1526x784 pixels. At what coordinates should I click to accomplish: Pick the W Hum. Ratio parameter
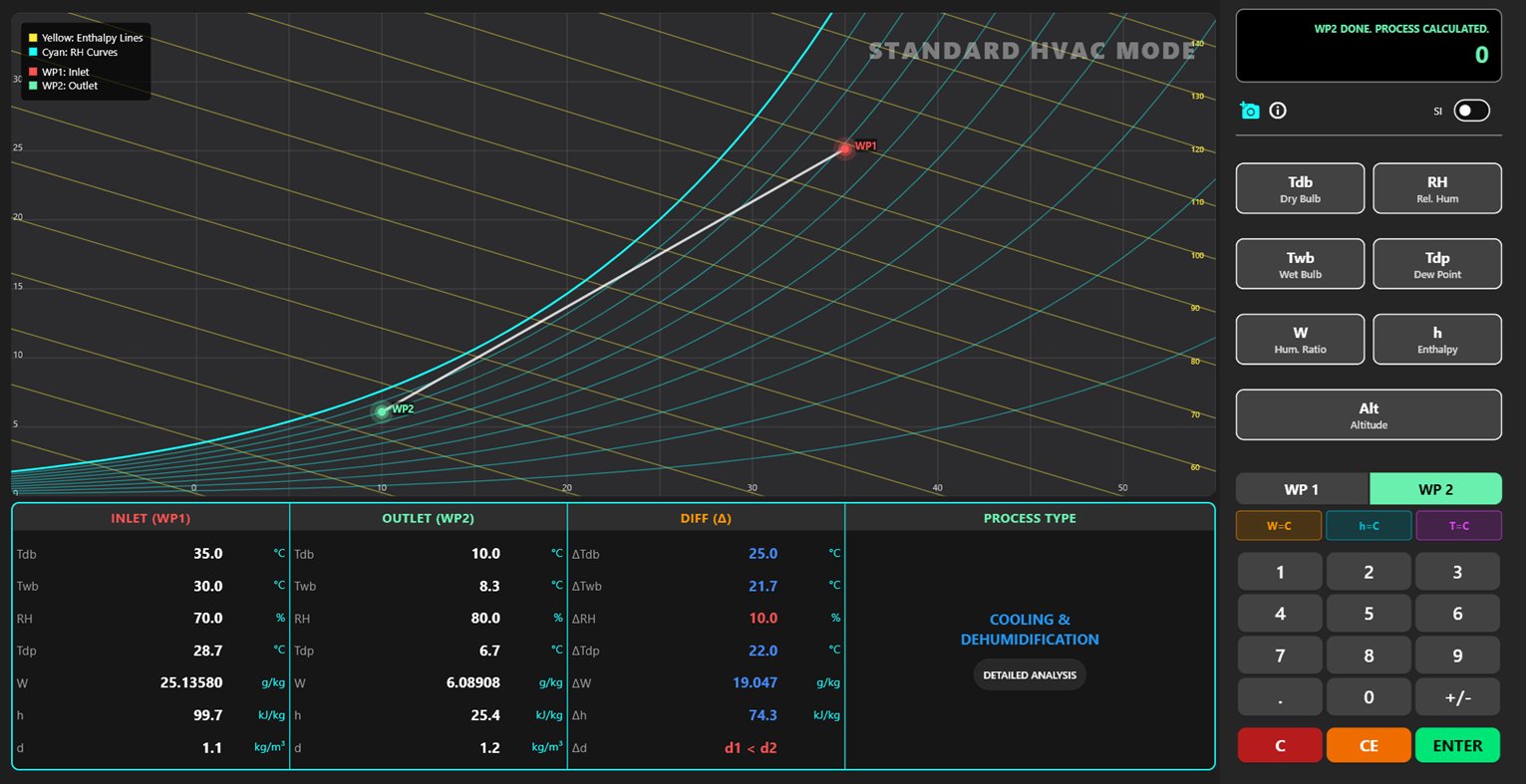coord(1300,339)
